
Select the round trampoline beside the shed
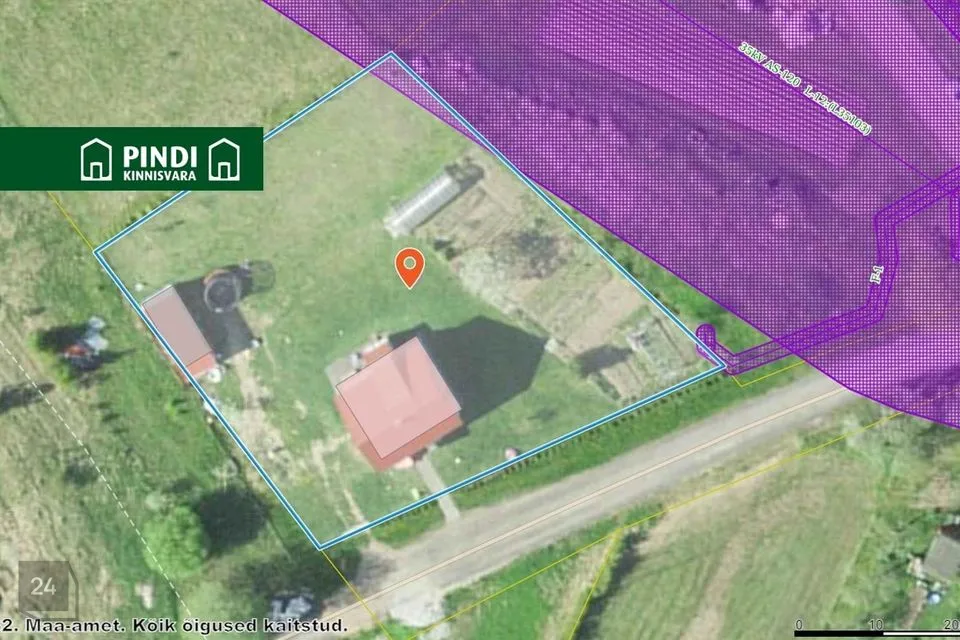click(x=222, y=290)
